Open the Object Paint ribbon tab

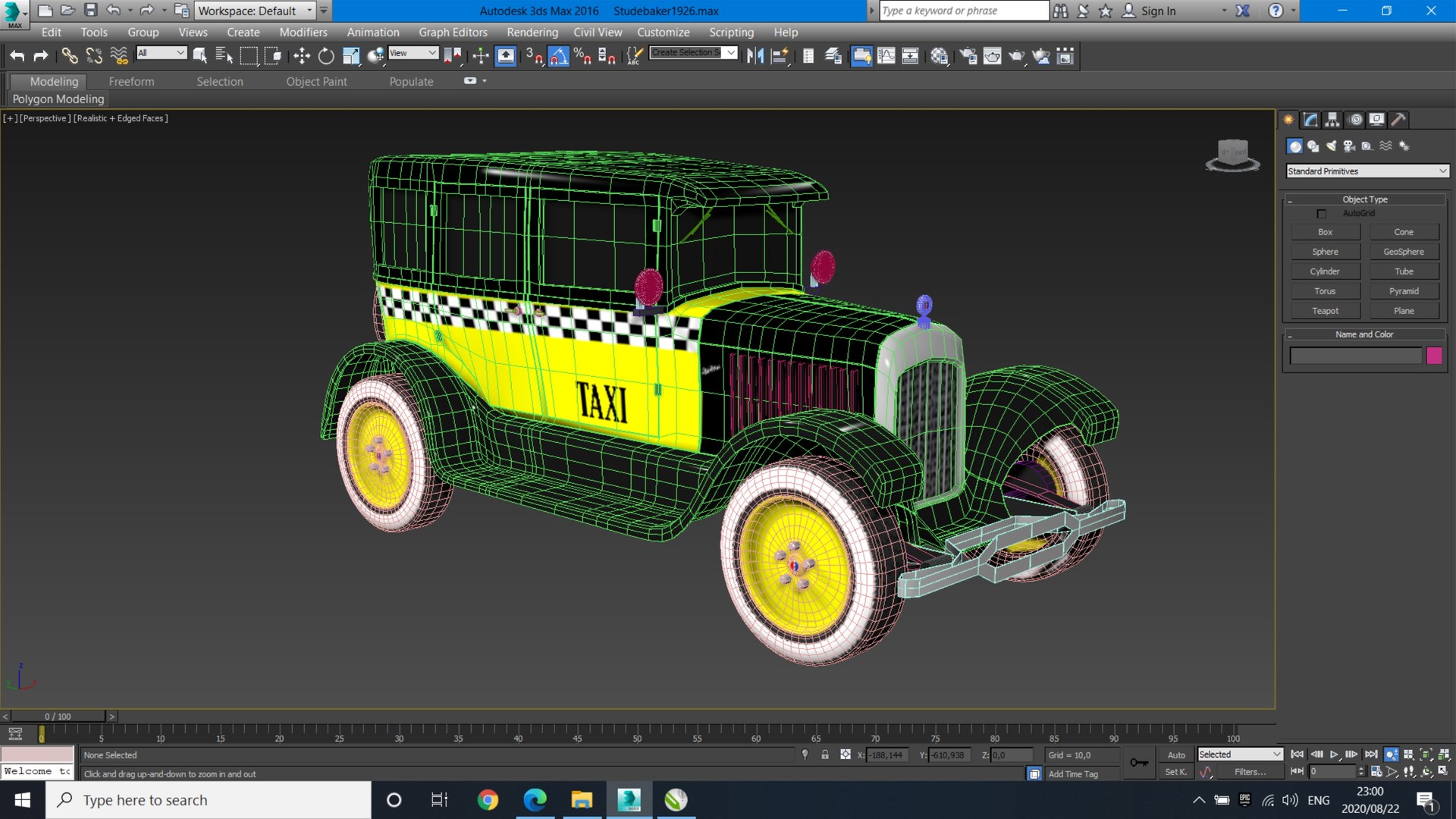point(316,82)
